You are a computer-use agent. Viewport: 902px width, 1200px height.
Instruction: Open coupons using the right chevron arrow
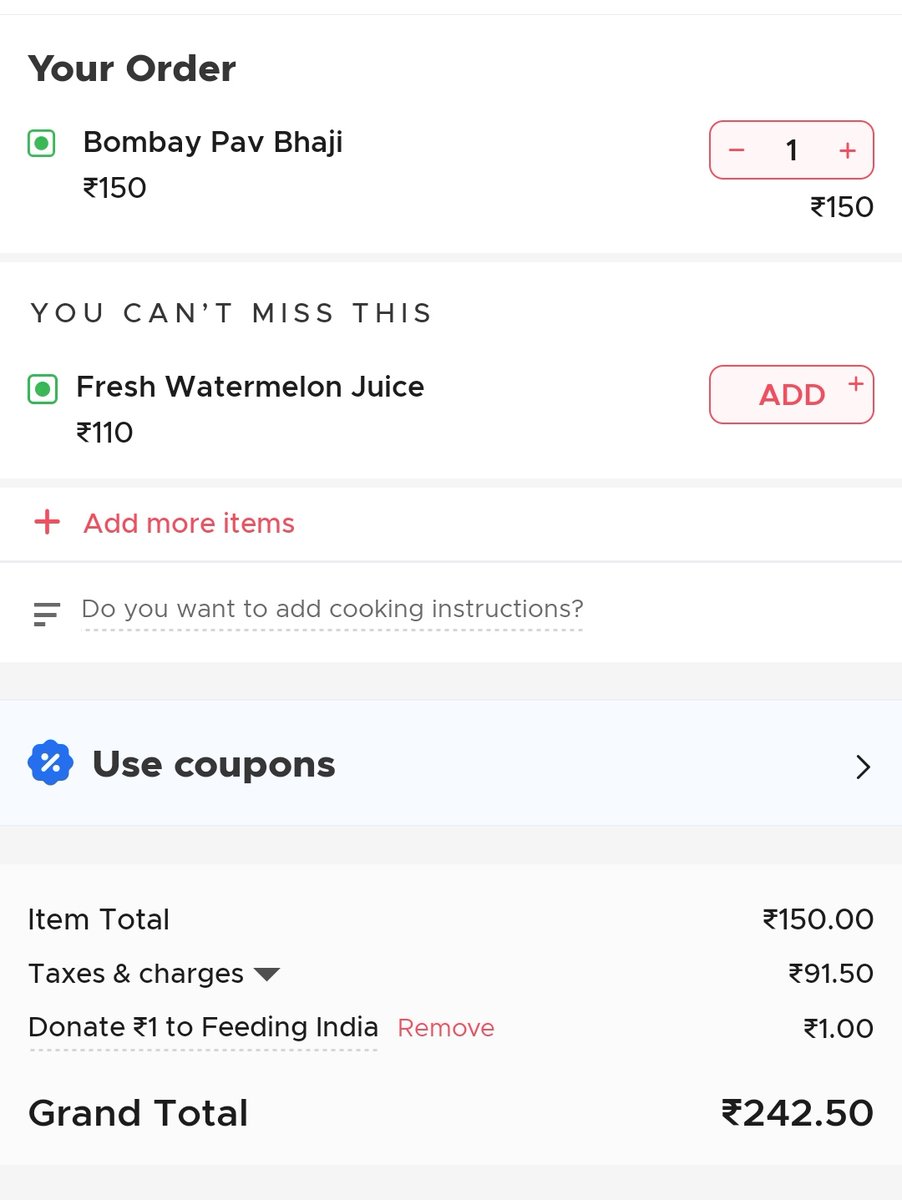864,767
